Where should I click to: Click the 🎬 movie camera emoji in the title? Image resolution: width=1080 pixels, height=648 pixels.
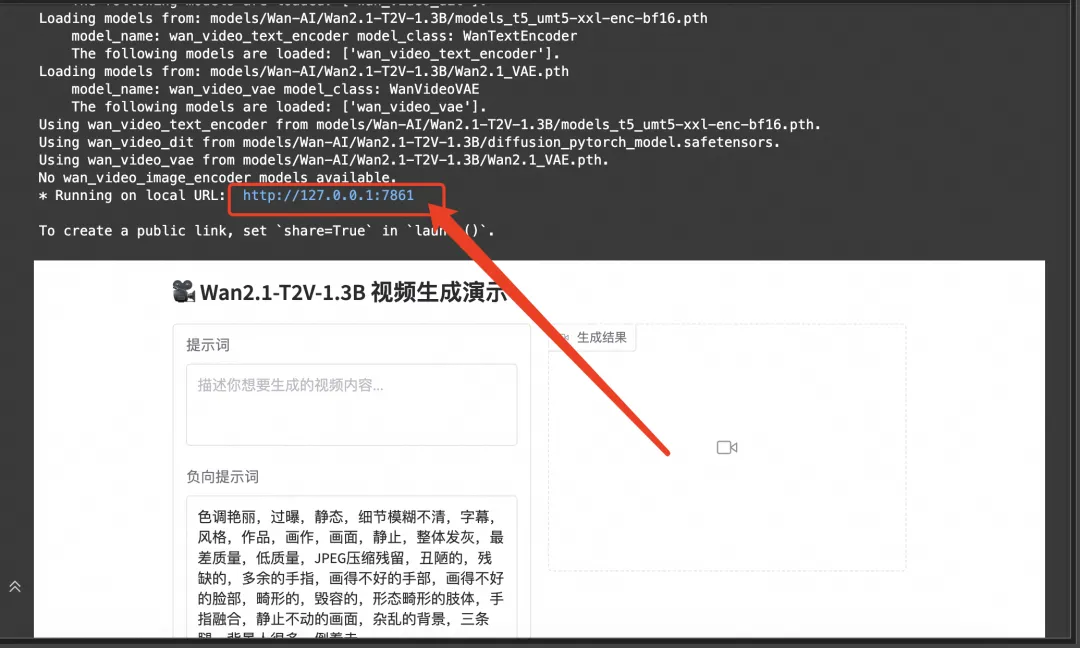tap(183, 291)
